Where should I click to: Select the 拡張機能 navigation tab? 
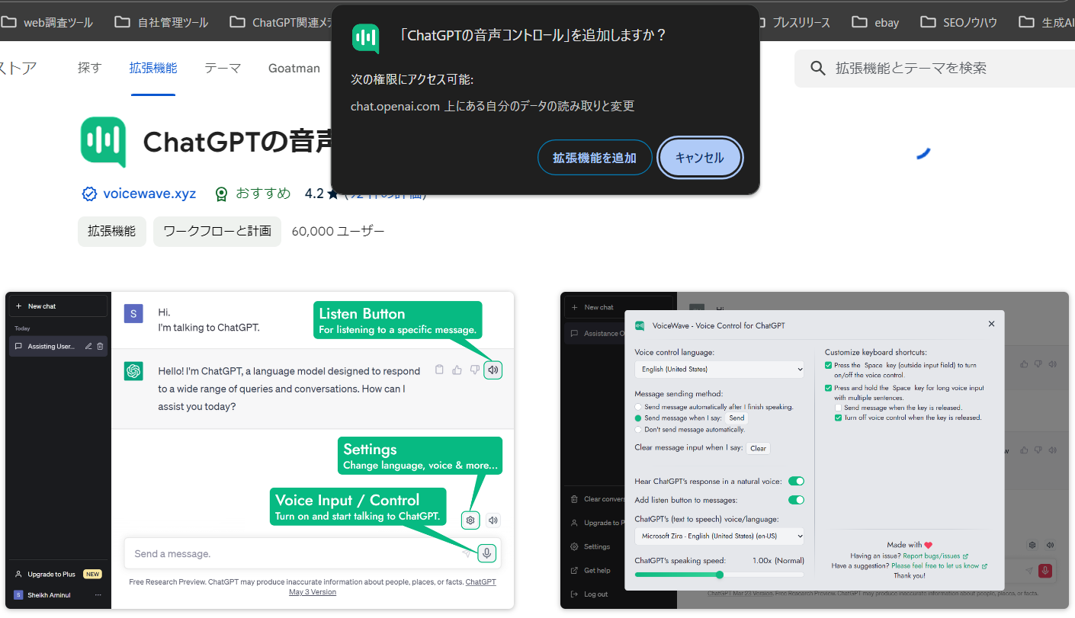[153, 68]
